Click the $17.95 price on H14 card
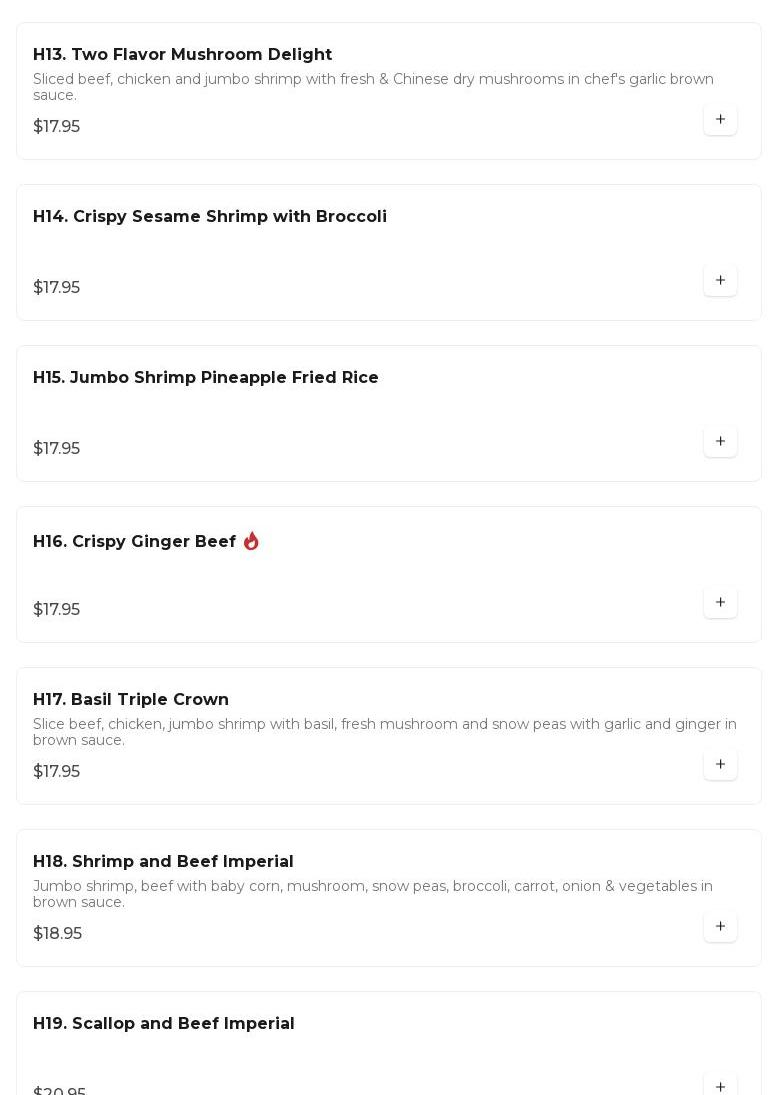This screenshot has height=1095, width=778. click(x=57, y=288)
